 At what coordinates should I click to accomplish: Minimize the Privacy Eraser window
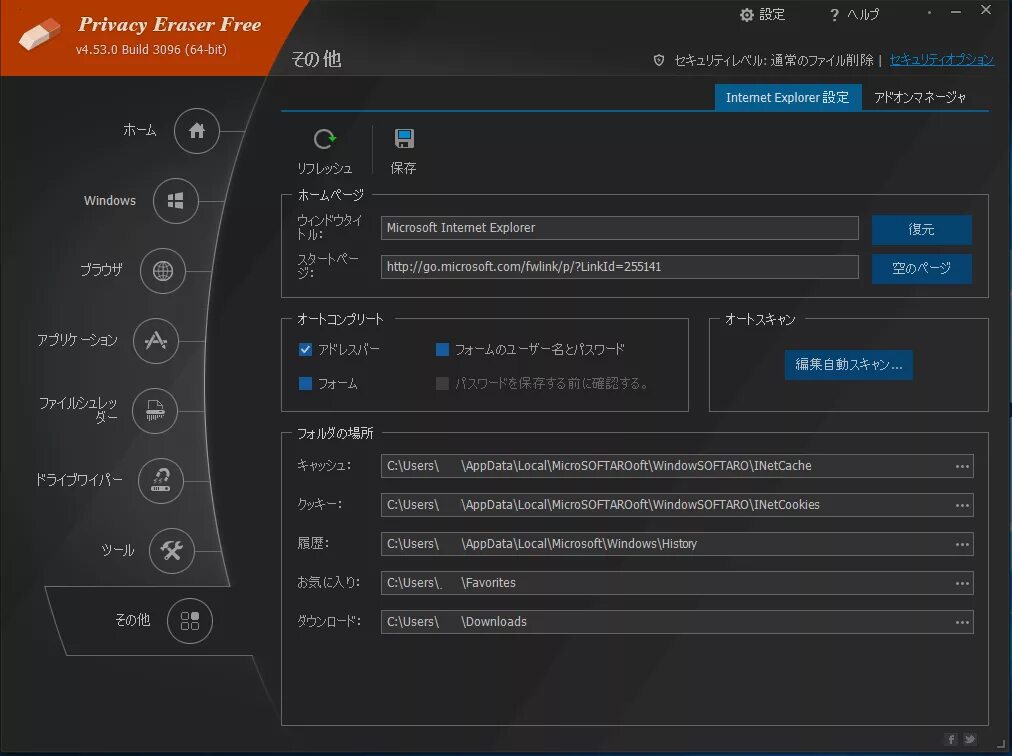[x=956, y=12]
